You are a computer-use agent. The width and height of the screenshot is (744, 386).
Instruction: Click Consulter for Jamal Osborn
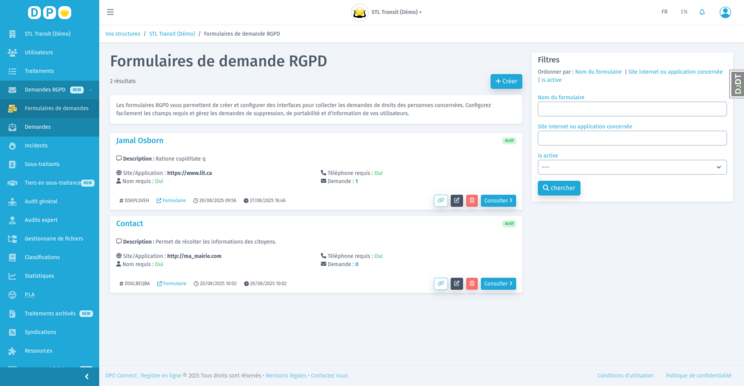click(498, 201)
